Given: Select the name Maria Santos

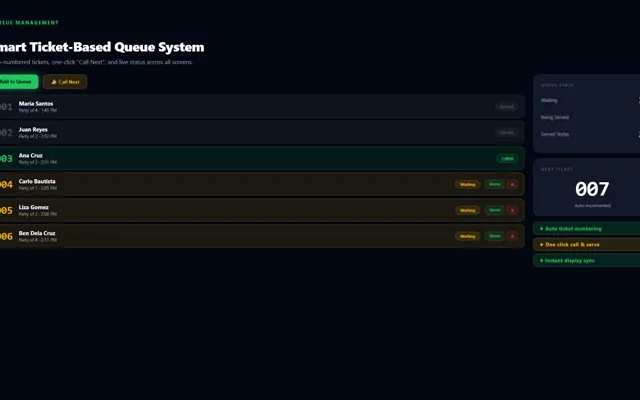Looking at the screenshot, I should point(36,104).
